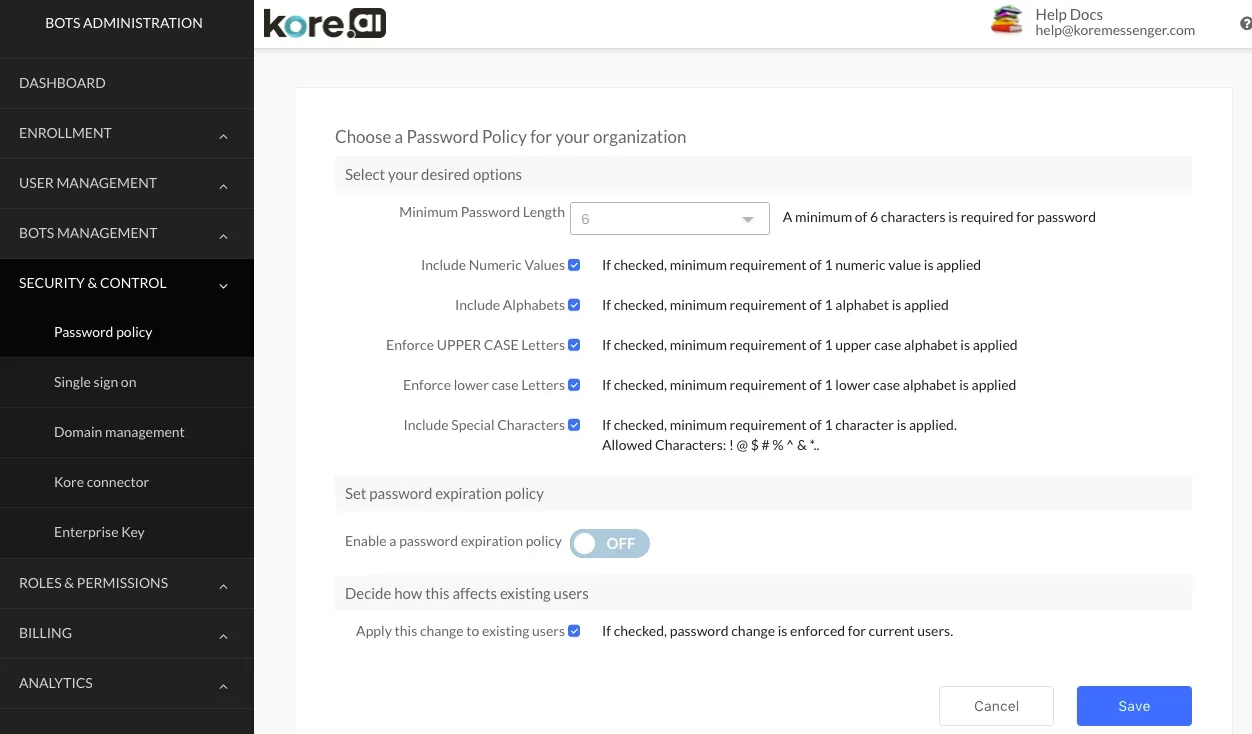
Task: Toggle Enforce UPPER CASE Letters off
Action: pos(573,344)
